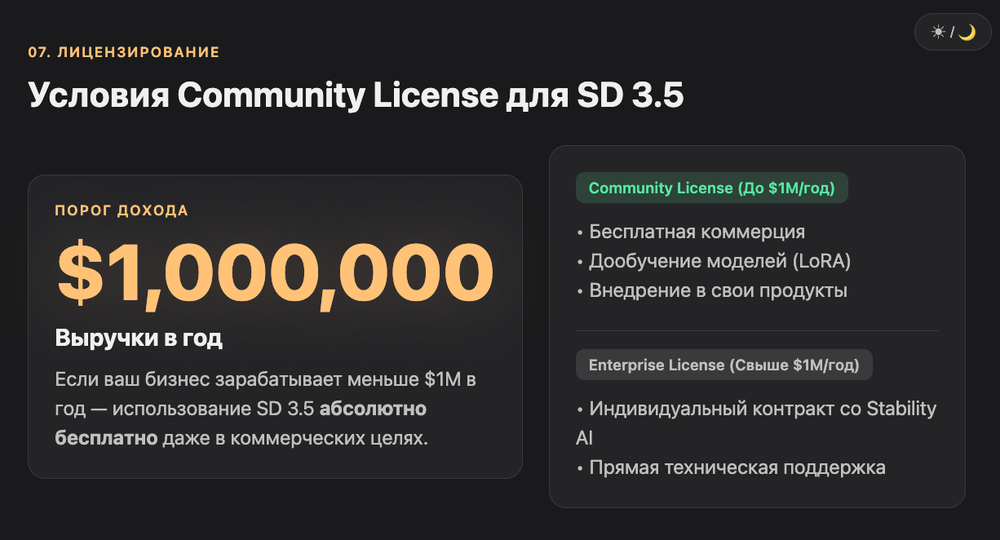The height and width of the screenshot is (540, 1000).
Task: Click the Enterprise License gray badge
Action: point(724,365)
